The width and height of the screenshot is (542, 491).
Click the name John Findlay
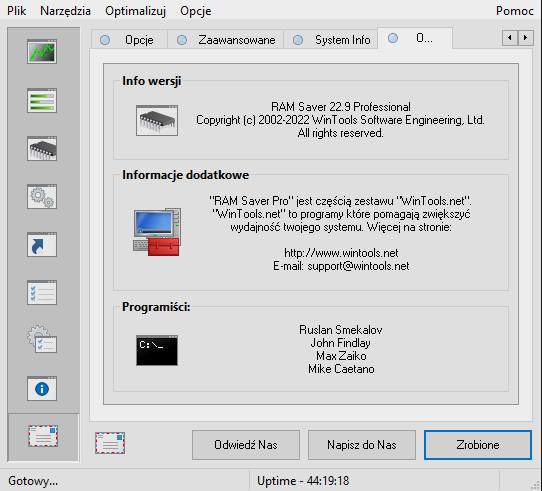click(x=340, y=343)
